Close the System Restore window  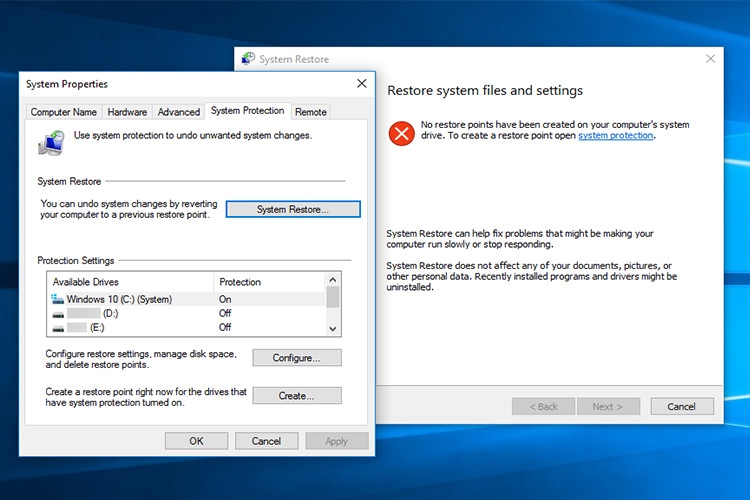click(710, 58)
